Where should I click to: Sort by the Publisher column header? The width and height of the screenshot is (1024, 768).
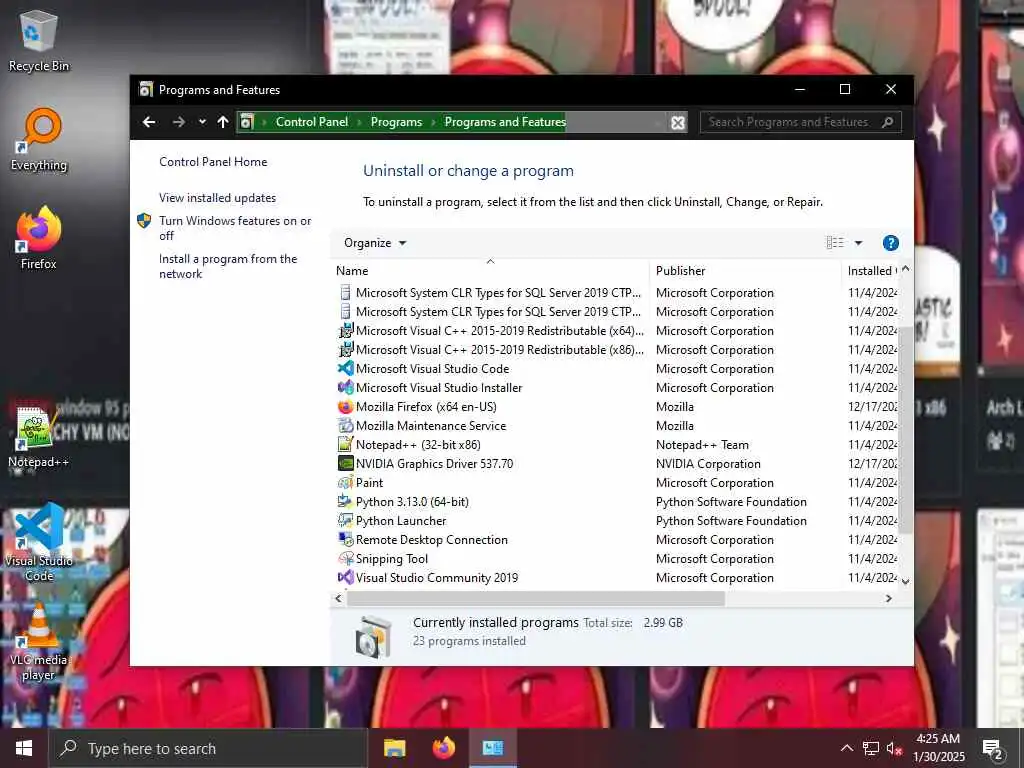[x=745, y=270]
